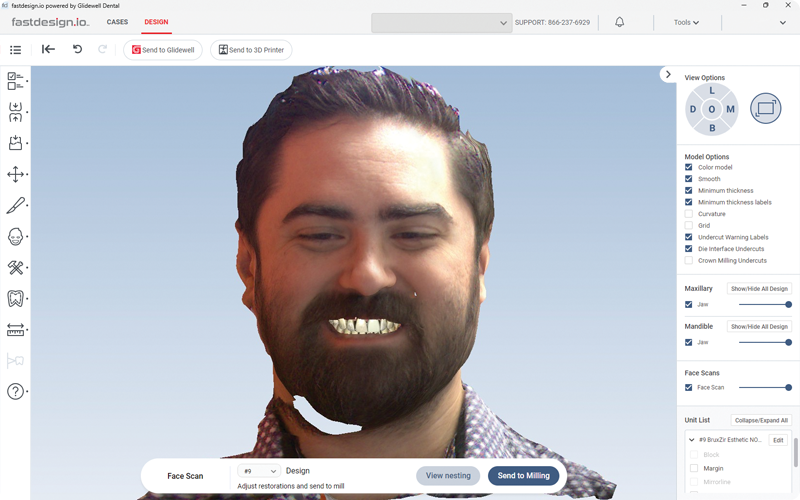
Task: Open the #9 tooth number dropdown
Action: point(259,471)
